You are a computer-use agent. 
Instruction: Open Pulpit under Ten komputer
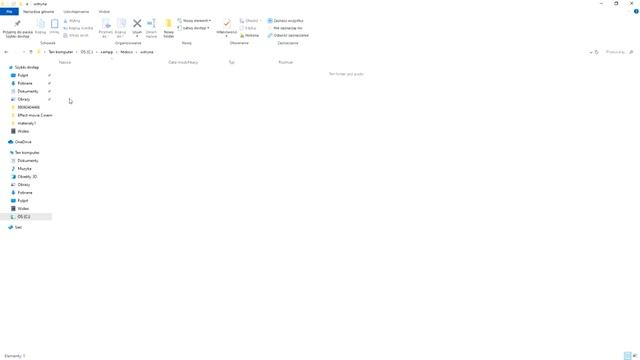pos(23,201)
